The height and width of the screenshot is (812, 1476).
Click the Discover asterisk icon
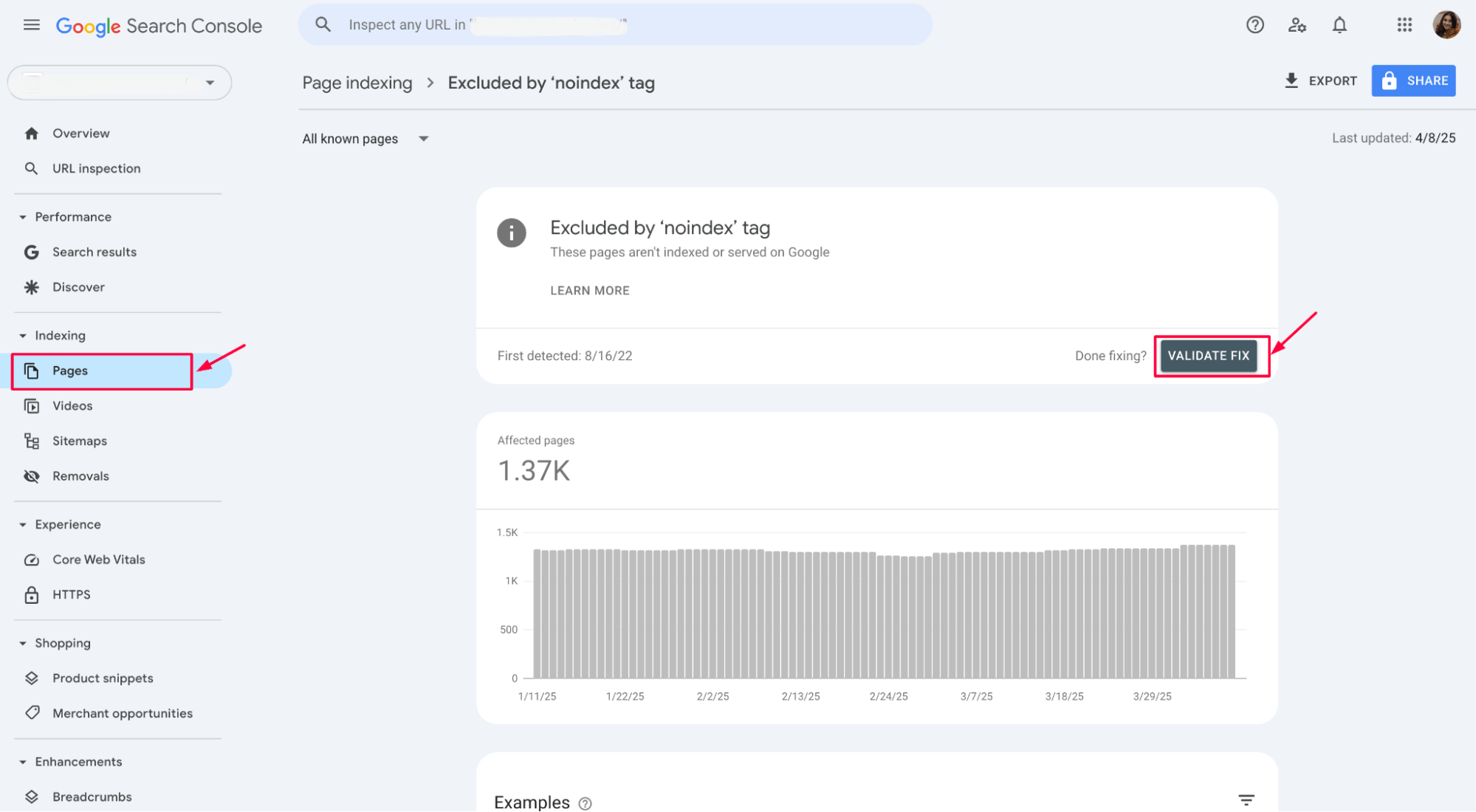click(x=31, y=287)
